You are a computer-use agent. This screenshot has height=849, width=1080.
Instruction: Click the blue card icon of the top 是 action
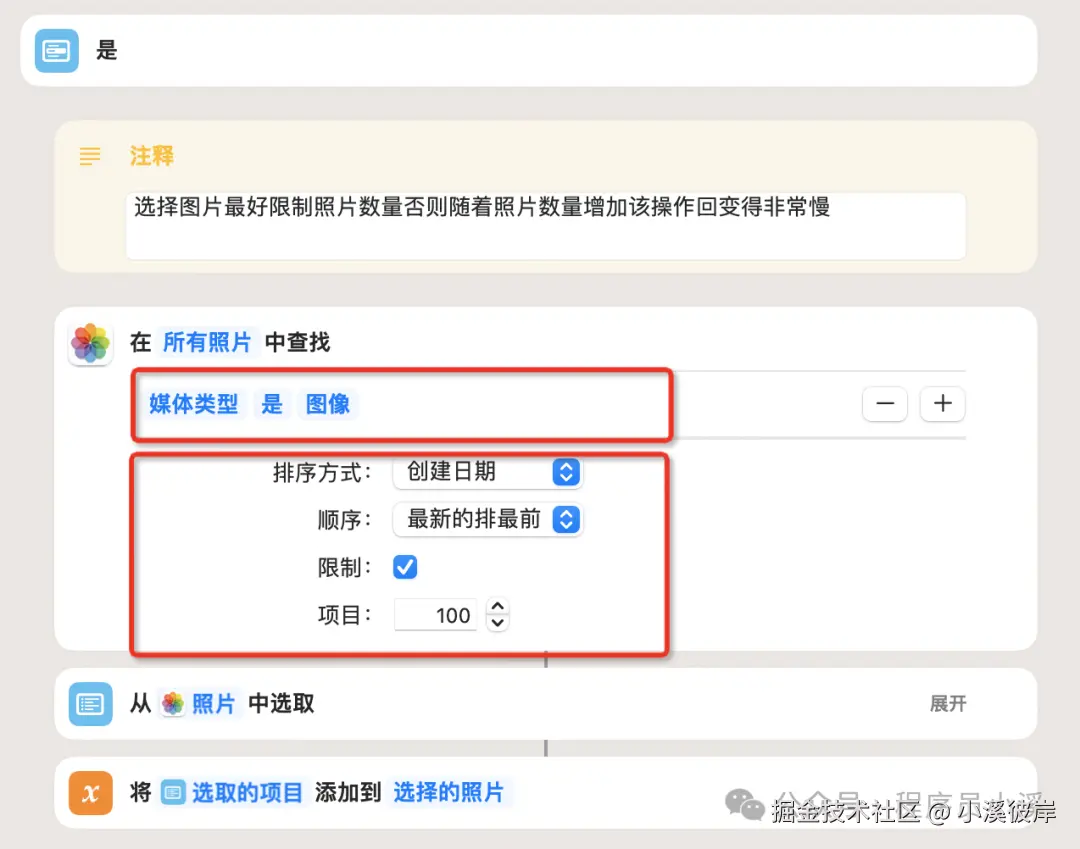[55, 50]
